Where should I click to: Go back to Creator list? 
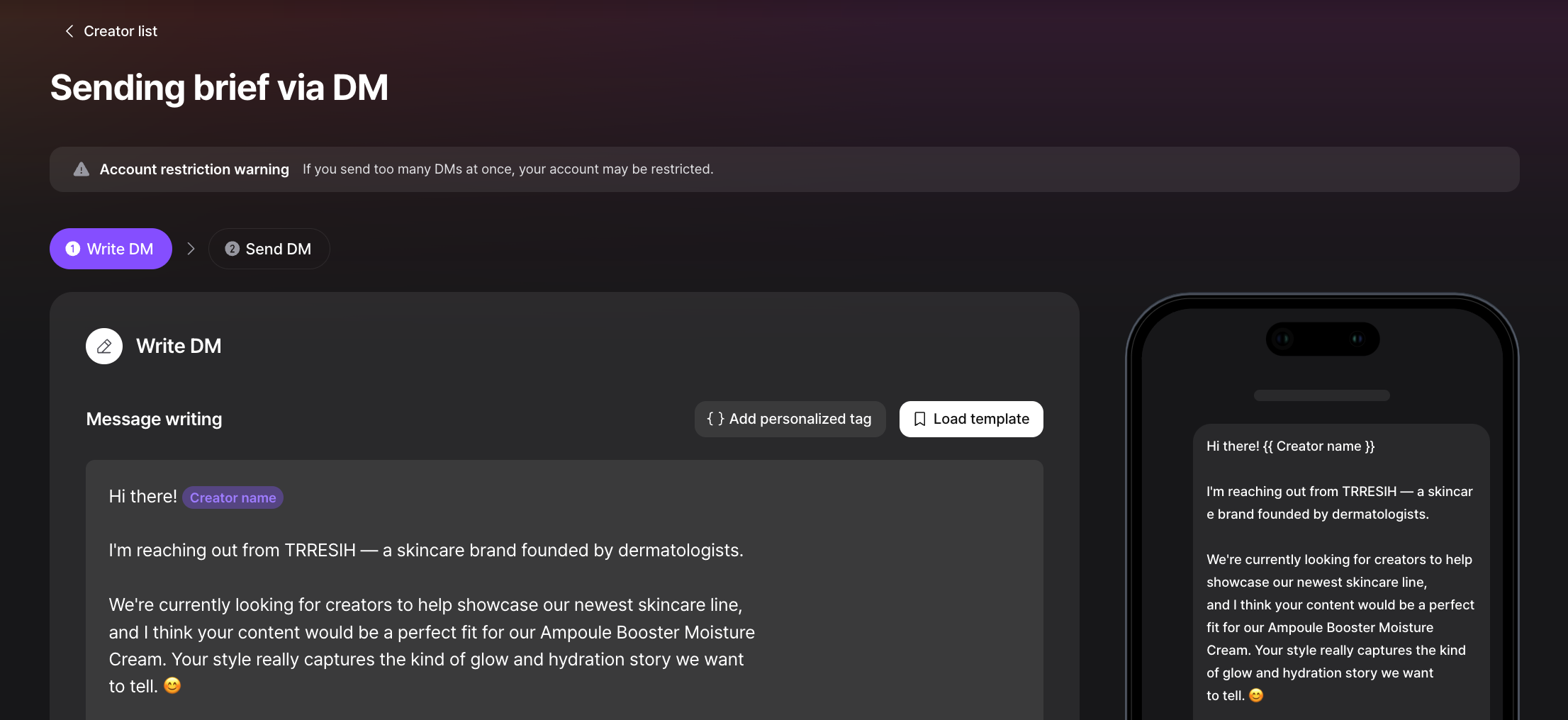click(x=111, y=31)
